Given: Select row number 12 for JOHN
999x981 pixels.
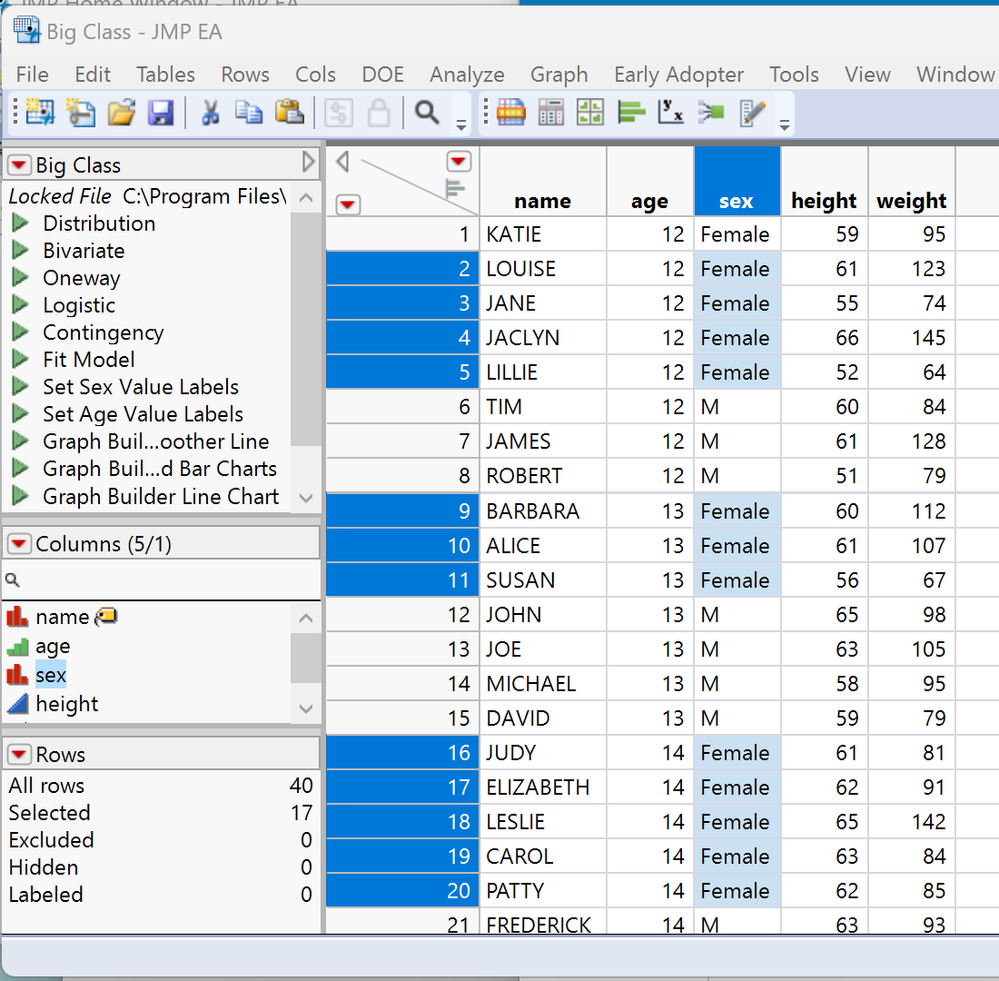Looking at the screenshot, I should (x=402, y=614).
